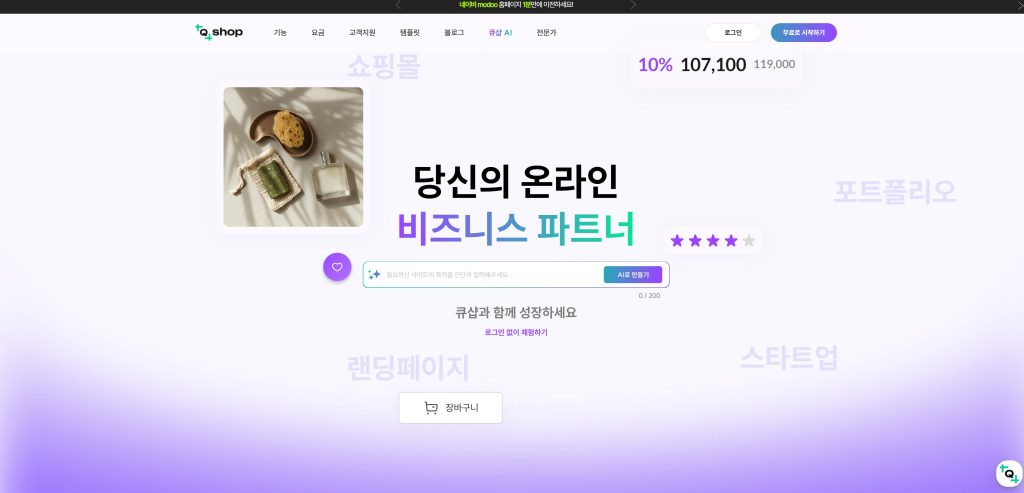Show previous banner with left arrow
The width and height of the screenshot is (1024, 493).
[398, 5]
